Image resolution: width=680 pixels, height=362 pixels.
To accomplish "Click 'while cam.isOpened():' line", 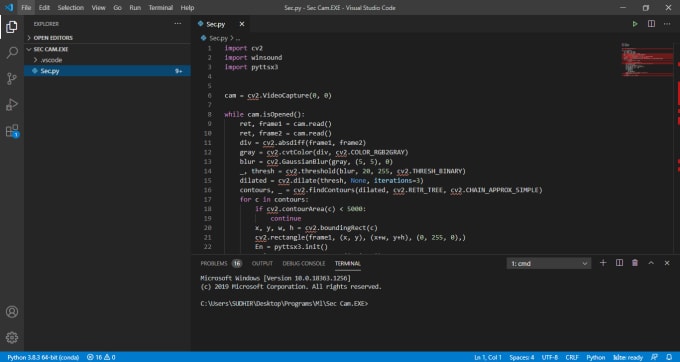I will point(265,114).
